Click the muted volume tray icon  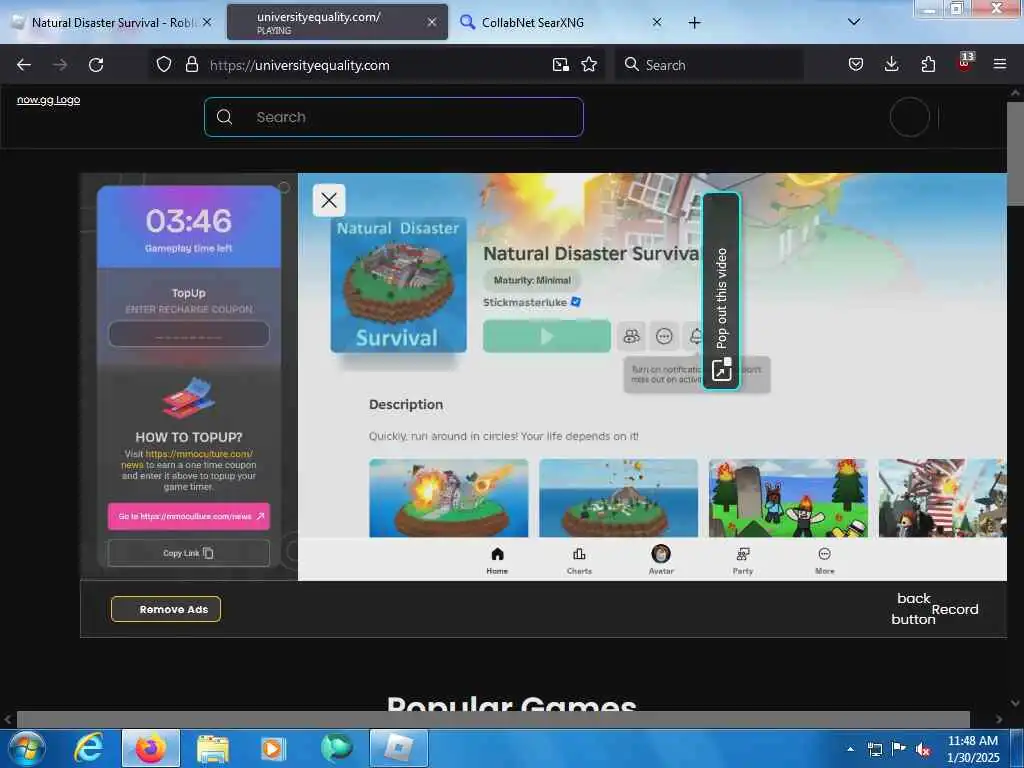(922, 750)
